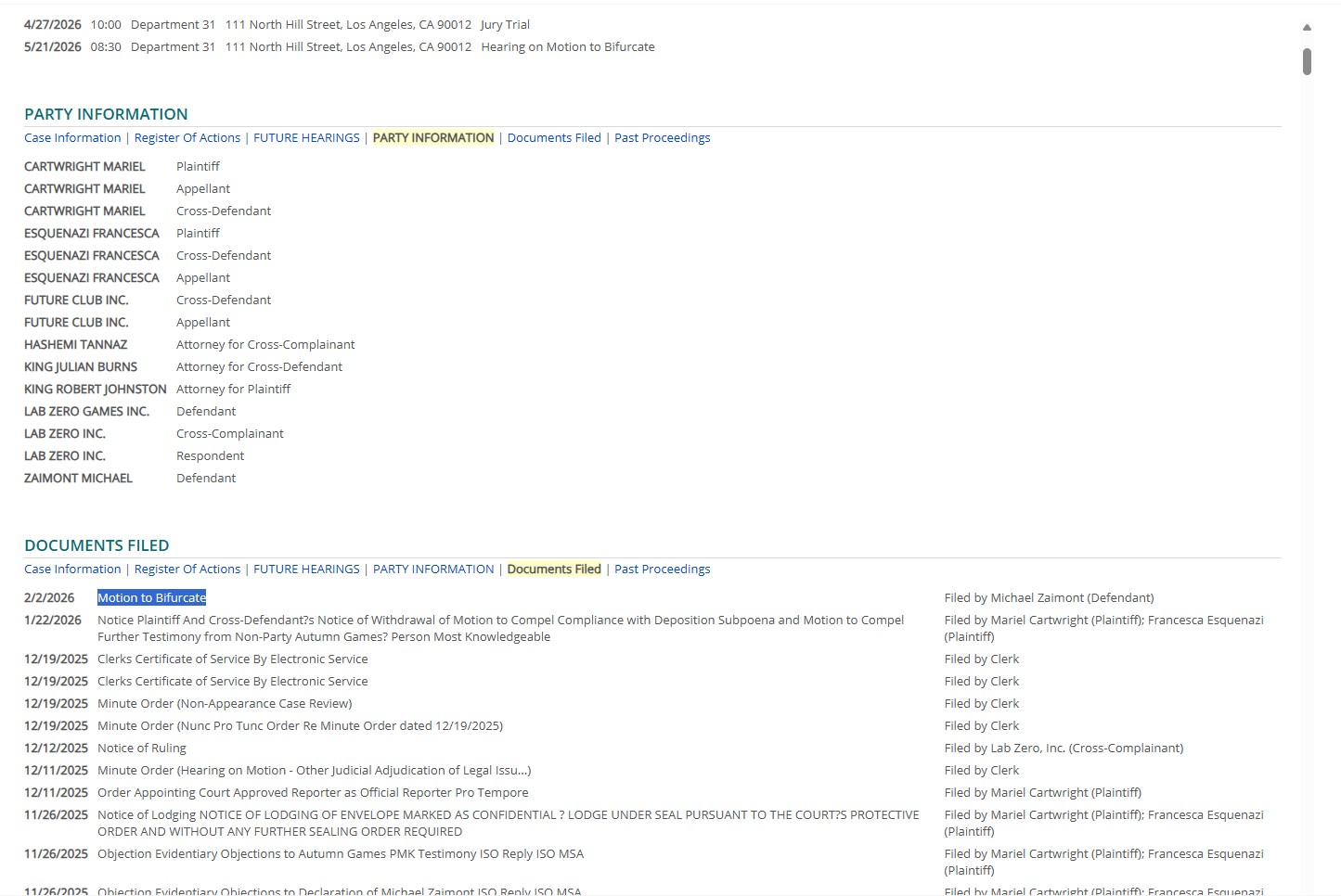Open Objection to Autumn Games PMK Testimony
1341x896 pixels.
click(x=341, y=854)
